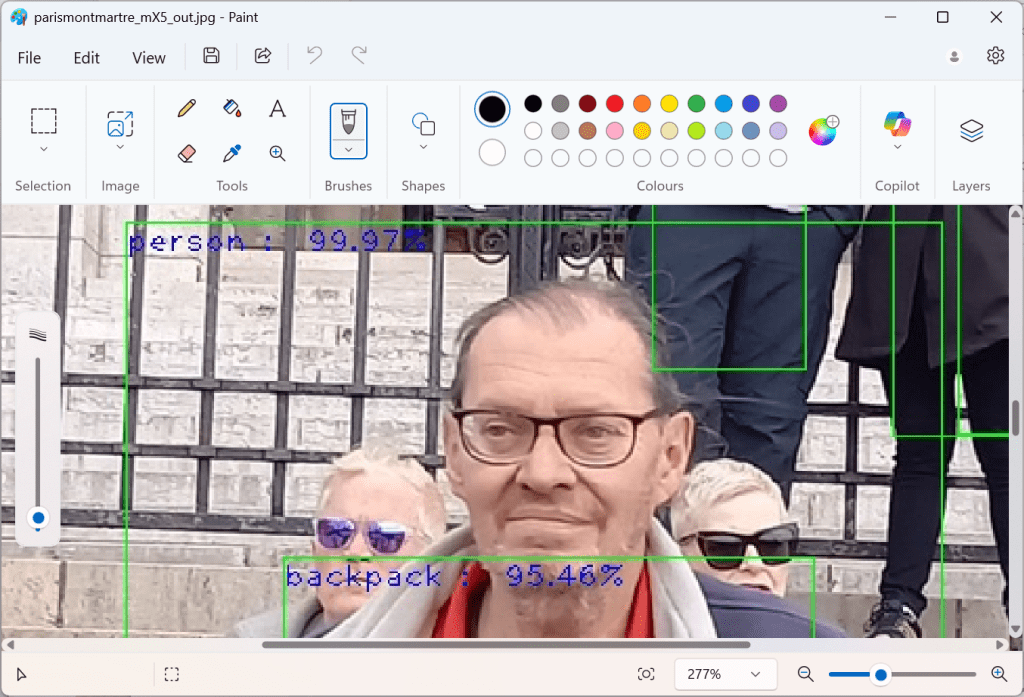Image resolution: width=1024 pixels, height=697 pixels.
Task: Pick the red colour swatch
Action: (615, 103)
